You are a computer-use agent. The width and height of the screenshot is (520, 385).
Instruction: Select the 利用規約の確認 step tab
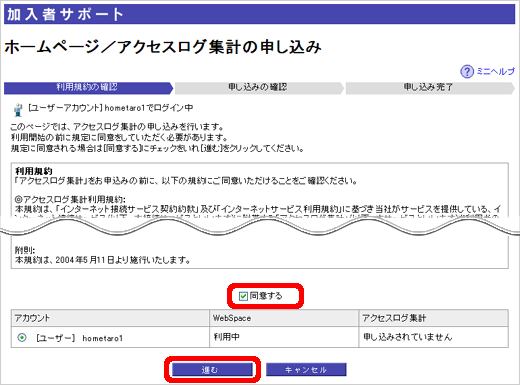coord(88,88)
